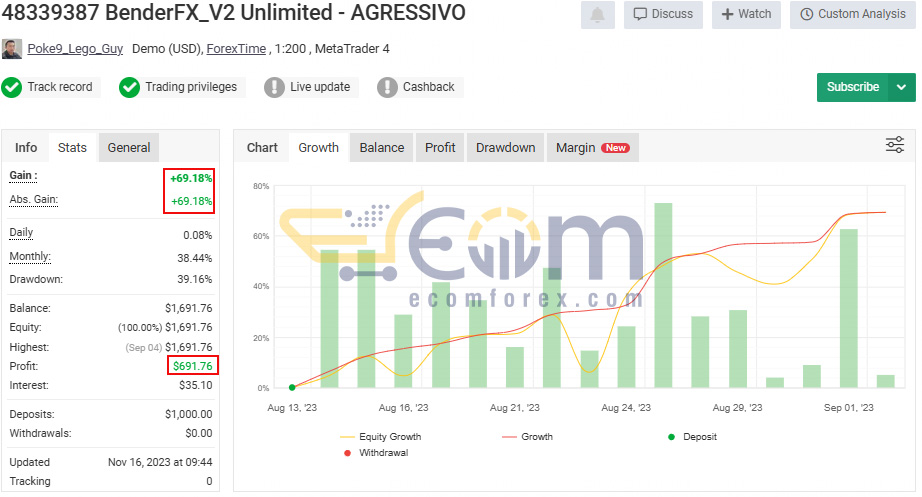Image resolution: width=922 pixels, height=497 pixels.
Task: Toggle the Growth legend entry
Action: pyautogui.click(x=527, y=437)
